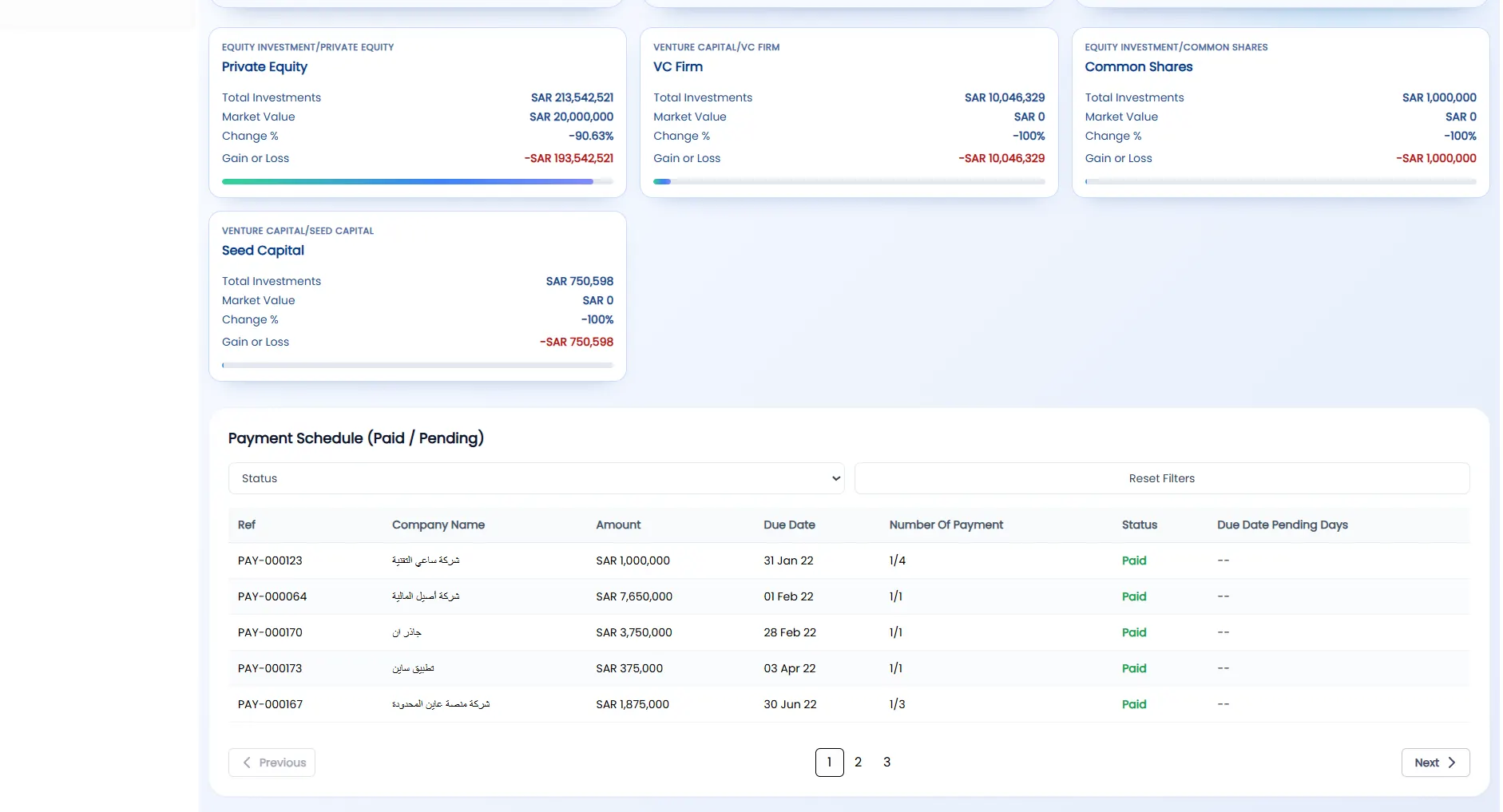The width and height of the screenshot is (1503, 812).
Task: Click Seed Capital total SAR 750,598
Action: pyautogui.click(x=580, y=281)
